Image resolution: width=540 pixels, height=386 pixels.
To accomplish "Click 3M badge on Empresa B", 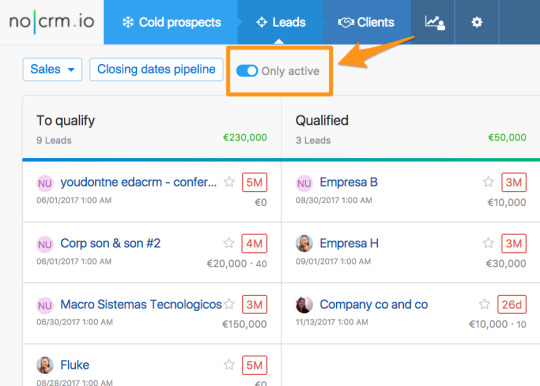I will coord(513,182).
